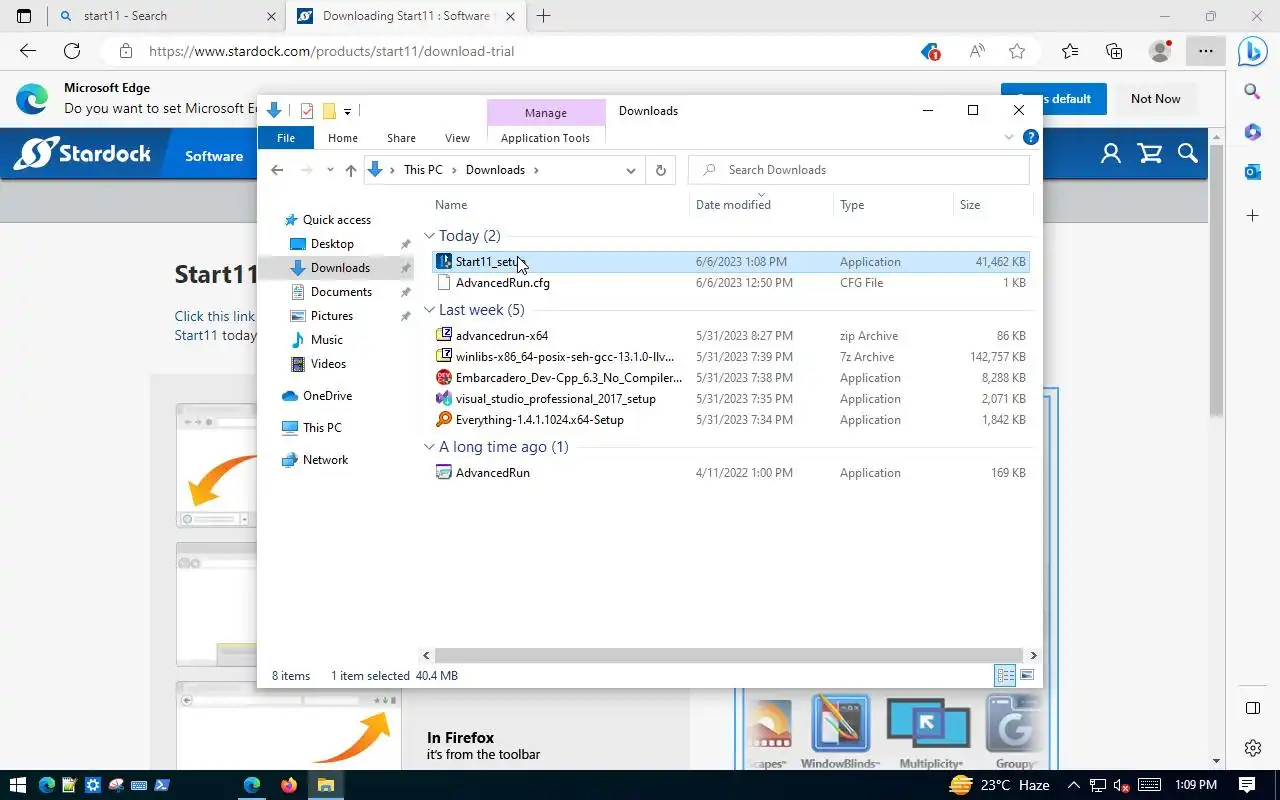The height and width of the screenshot is (800, 1280).
Task: Open recent locations dropdown in Explorer
Action: pyautogui.click(x=330, y=170)
